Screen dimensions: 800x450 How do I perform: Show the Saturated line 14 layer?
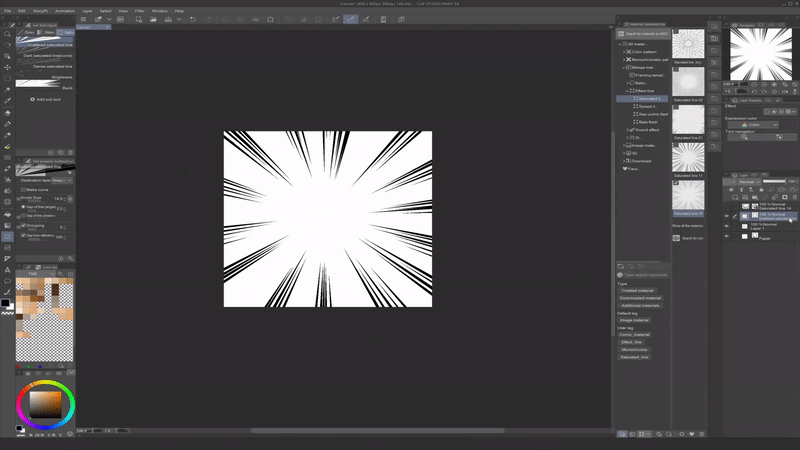point(727,206)
